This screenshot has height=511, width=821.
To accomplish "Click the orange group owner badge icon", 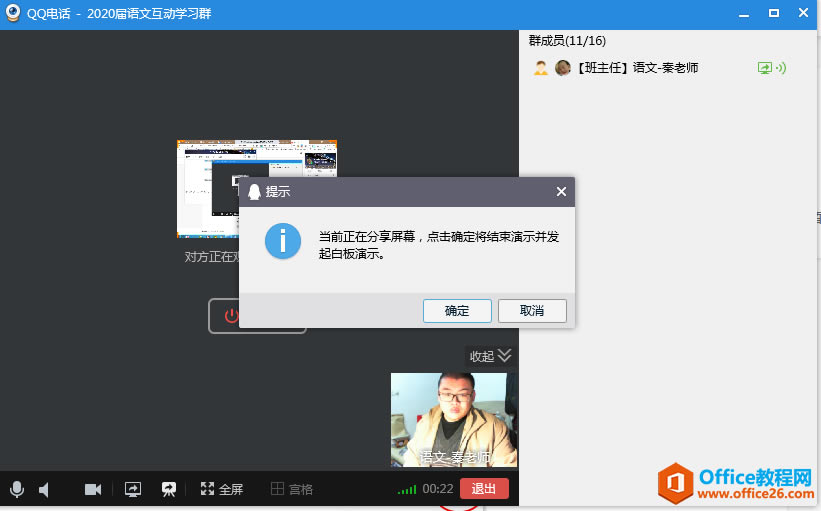I will point(541,68).
